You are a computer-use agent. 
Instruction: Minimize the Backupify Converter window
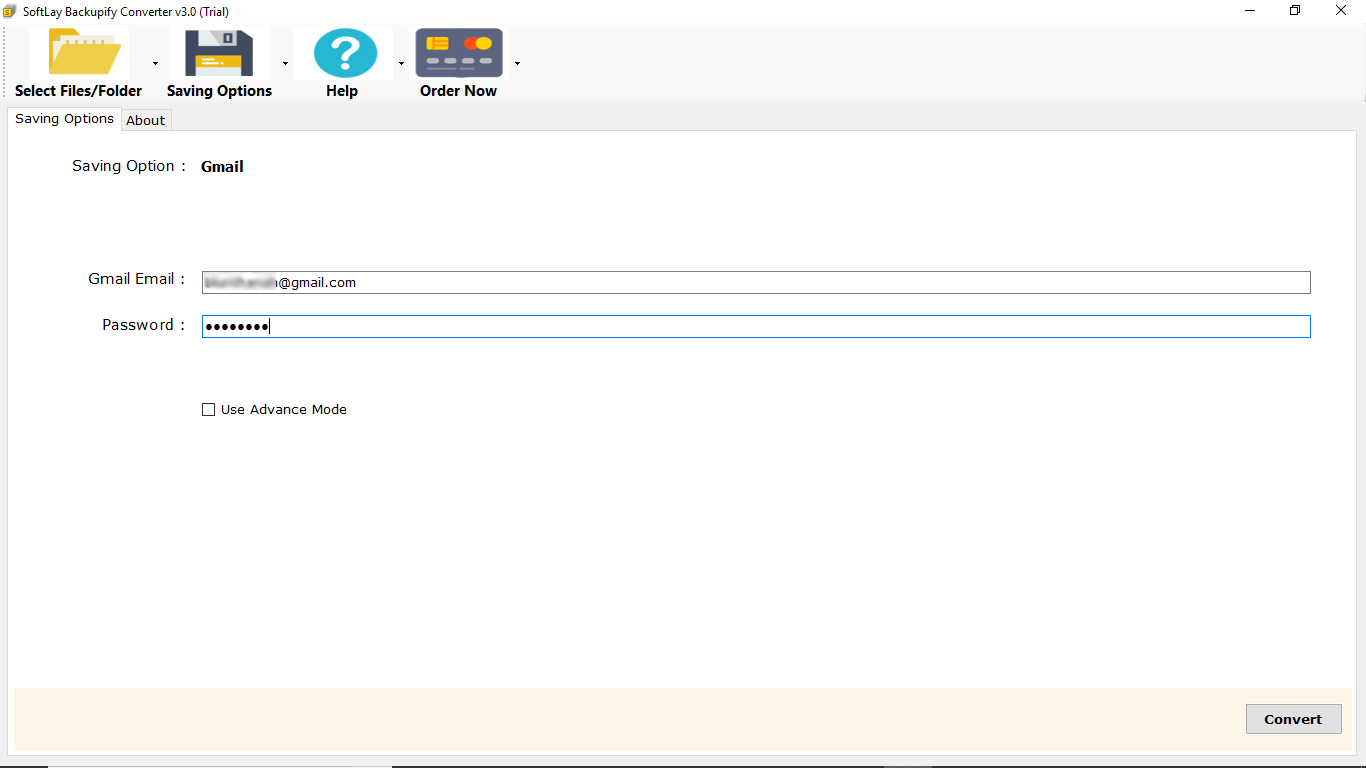coord(1250,11)
